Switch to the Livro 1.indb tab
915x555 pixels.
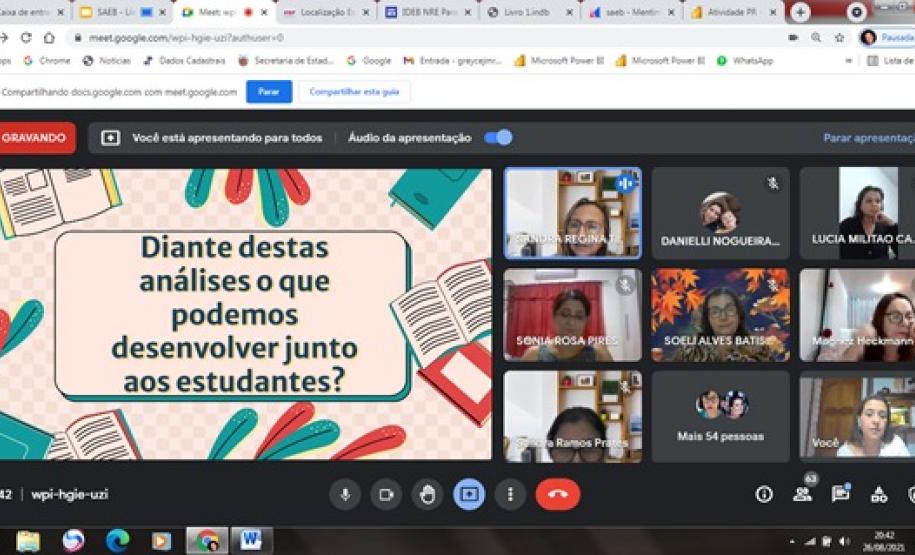tap(529, 13)
